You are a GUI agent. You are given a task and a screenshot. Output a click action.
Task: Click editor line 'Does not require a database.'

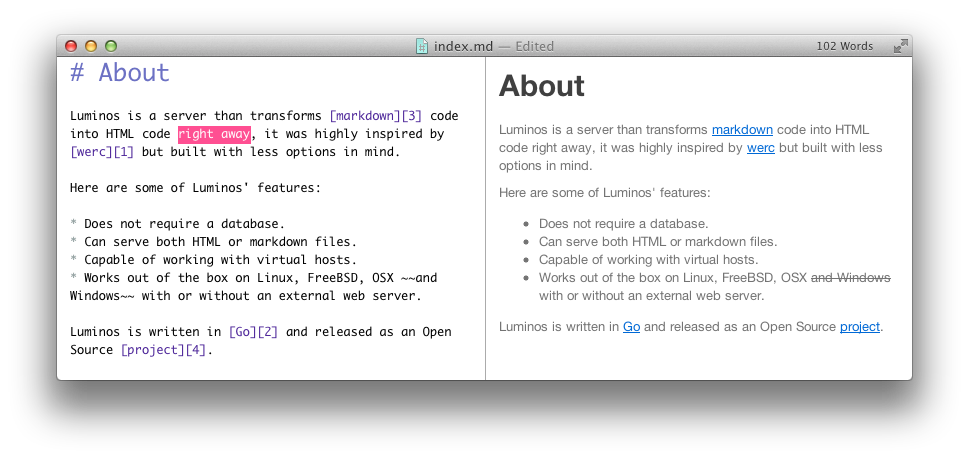click(185, 224)
